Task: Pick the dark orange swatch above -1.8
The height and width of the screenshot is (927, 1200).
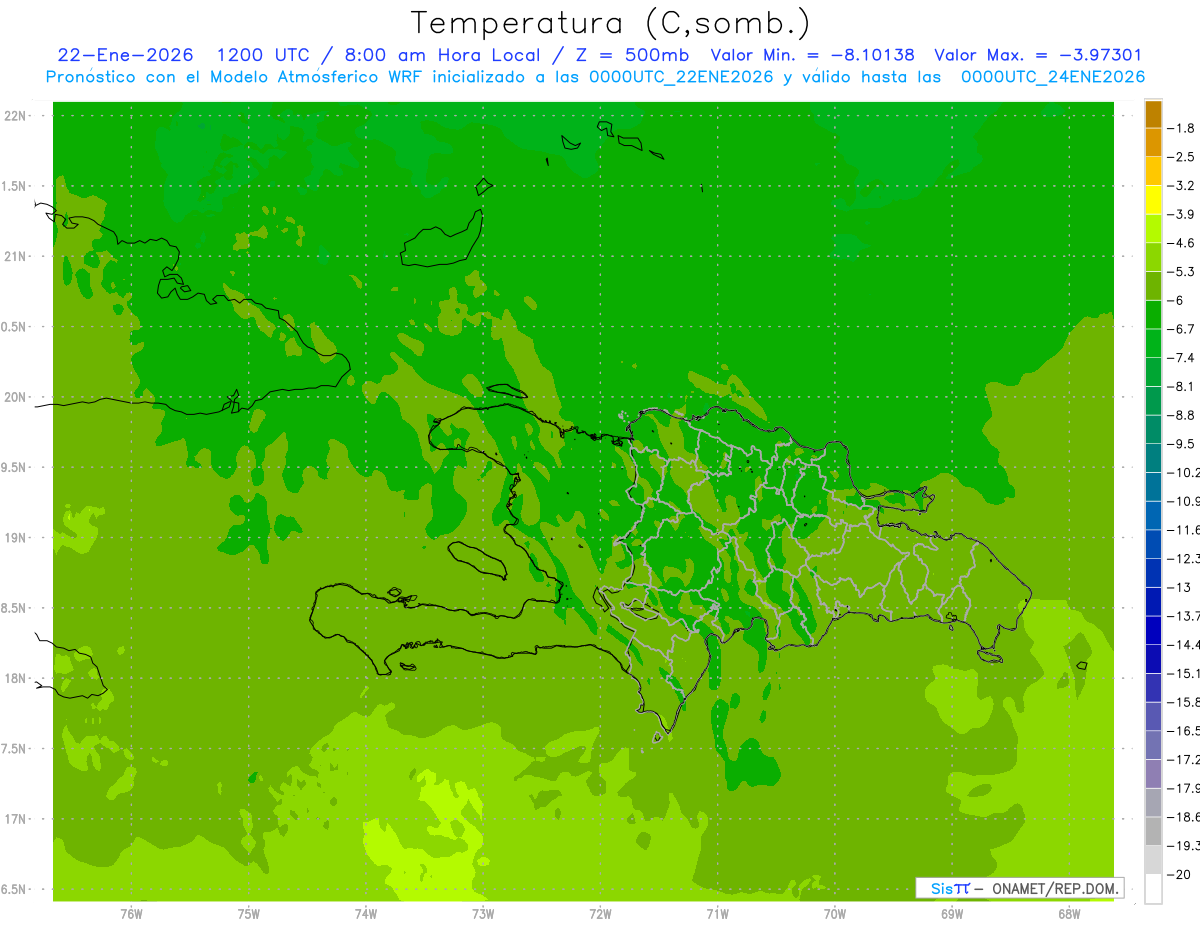Action: (x=1153, y=114)
